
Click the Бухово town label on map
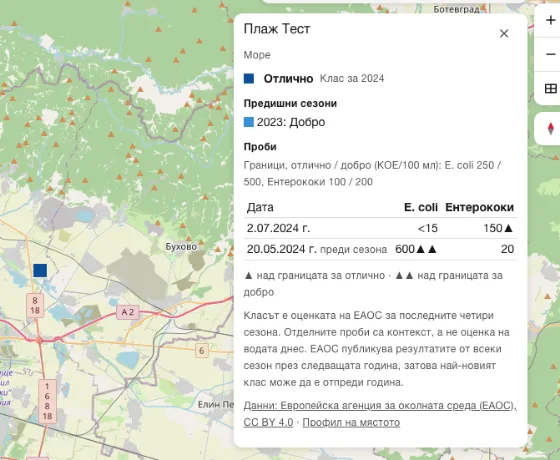[x=181, y=247]
